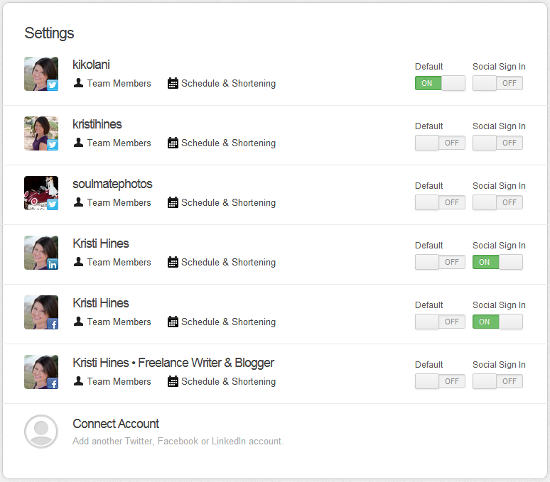Click Connect Account heading

coord(116,424)
